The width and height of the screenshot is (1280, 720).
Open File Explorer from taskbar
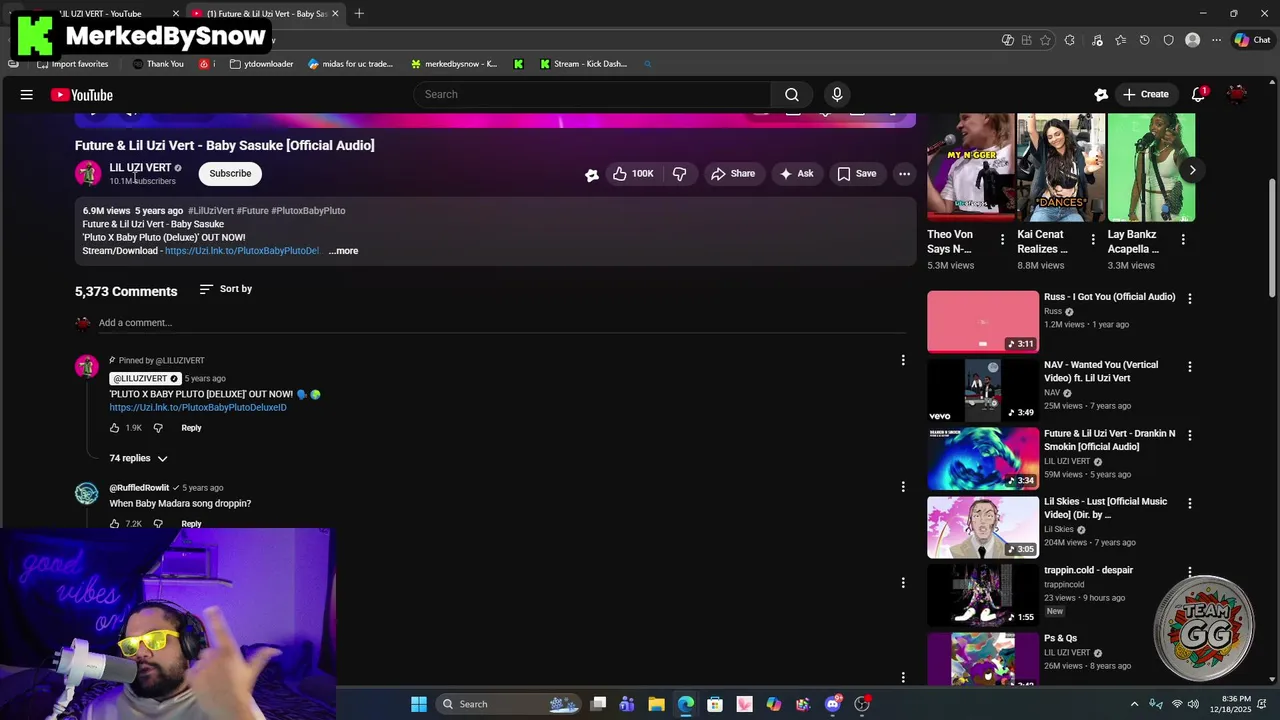pyautogui.click(x=656, y=704)
